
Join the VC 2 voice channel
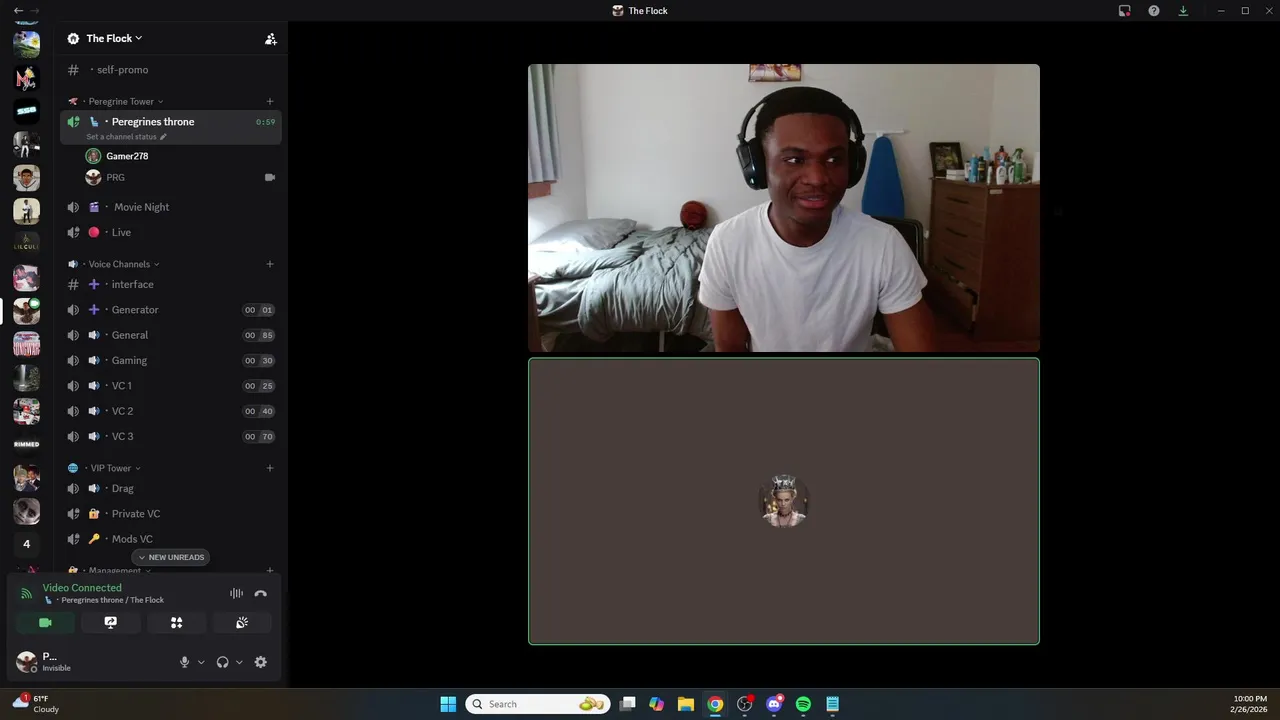171,411
